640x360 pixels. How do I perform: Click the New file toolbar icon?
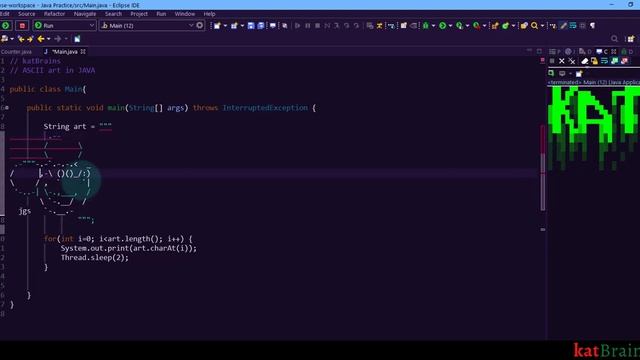click(x=217, y=26)
